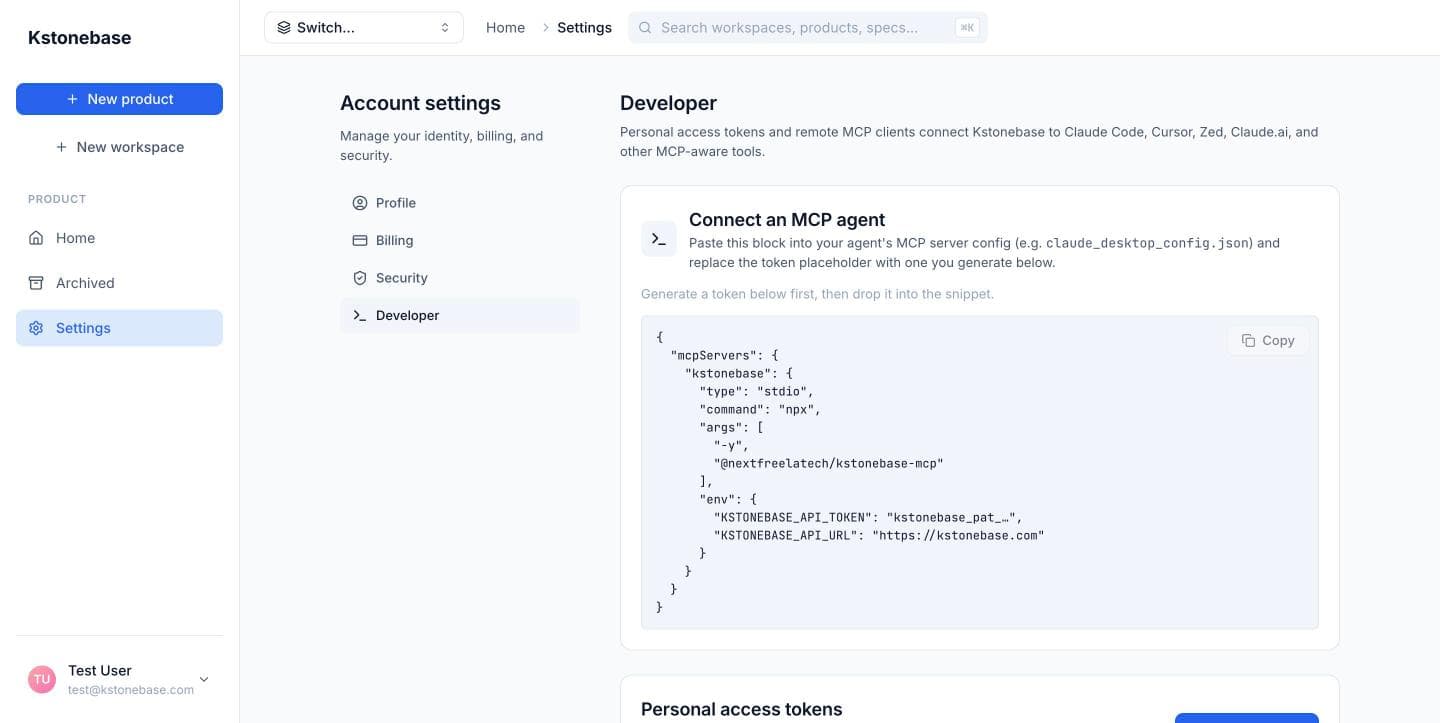
Task: Open the Profile settings section
Action: [460, 203]
